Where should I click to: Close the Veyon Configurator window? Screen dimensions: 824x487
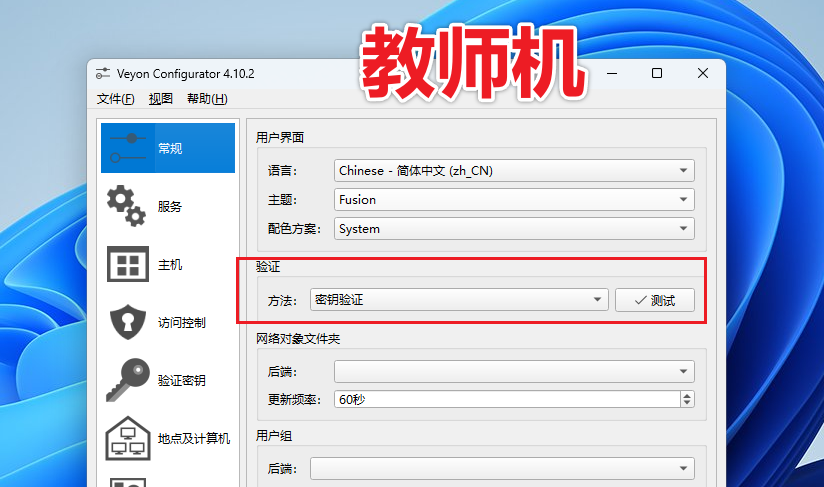[x=703, y=73]
